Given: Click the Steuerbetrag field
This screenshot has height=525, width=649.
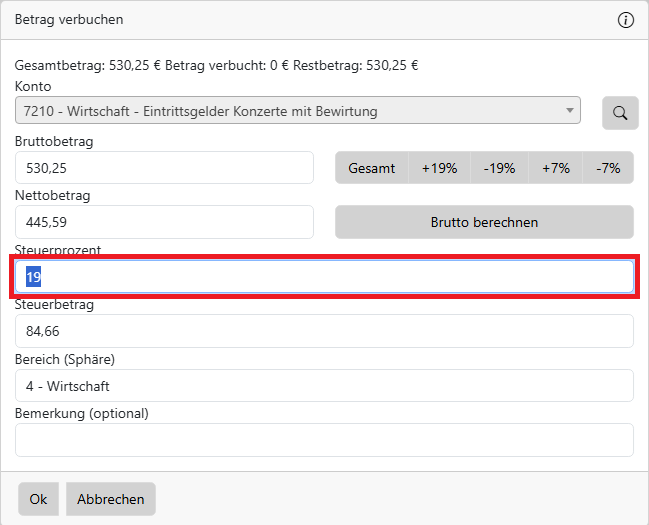Looking at the screenshot, I should (324, 331).
